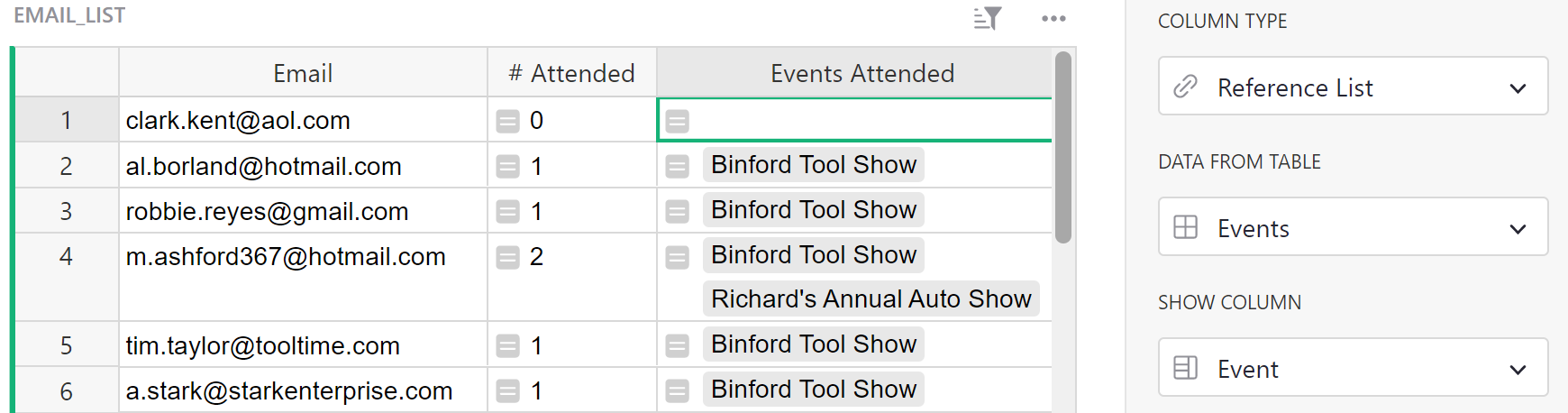
Task: Click the vertical scrollbar of the table
Action: (1063, 148)
